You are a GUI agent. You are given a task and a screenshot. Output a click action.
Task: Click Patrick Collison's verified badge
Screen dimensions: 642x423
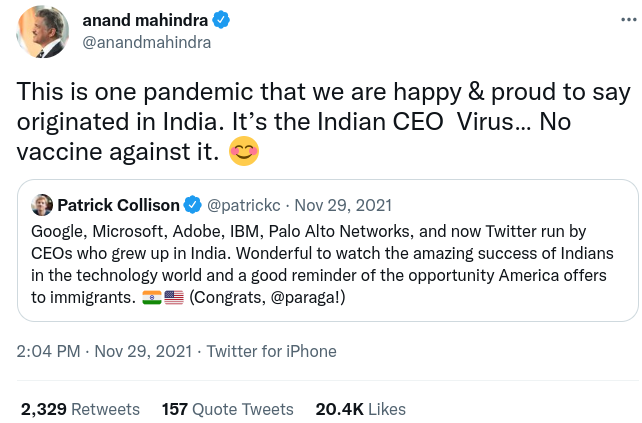[193, 205]
